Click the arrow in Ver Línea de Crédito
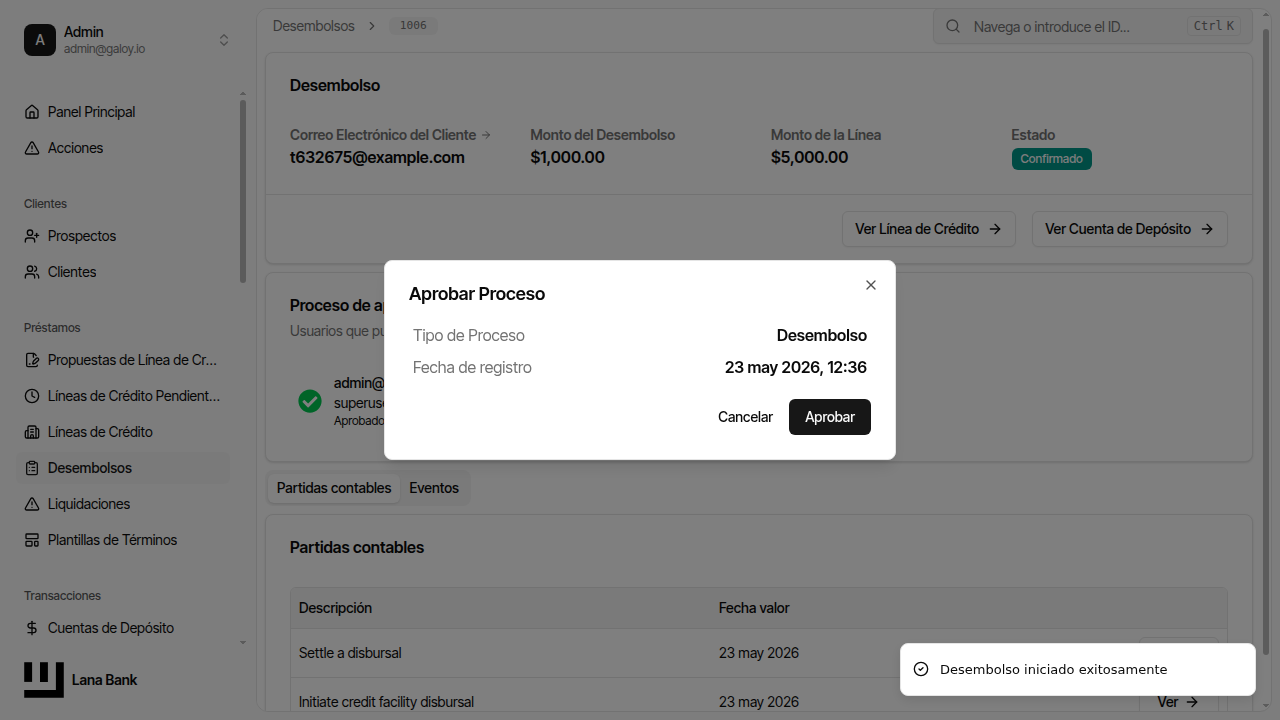 [x=995, y=229]
